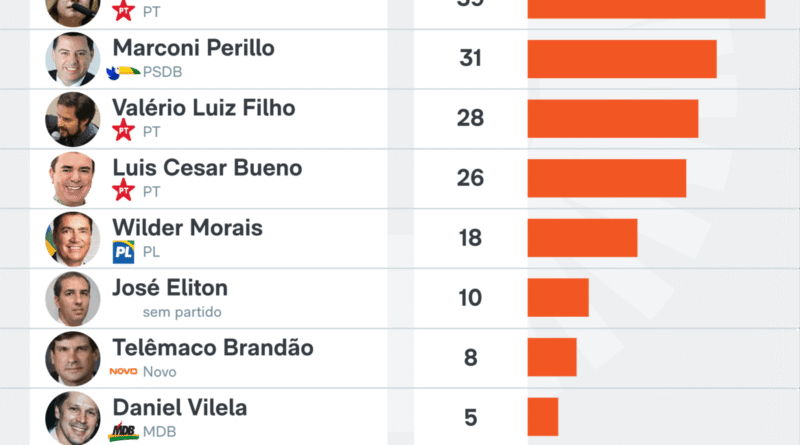Click the orange bar for Marconi Perillo

pyautogui.click(x=621, y=59)
